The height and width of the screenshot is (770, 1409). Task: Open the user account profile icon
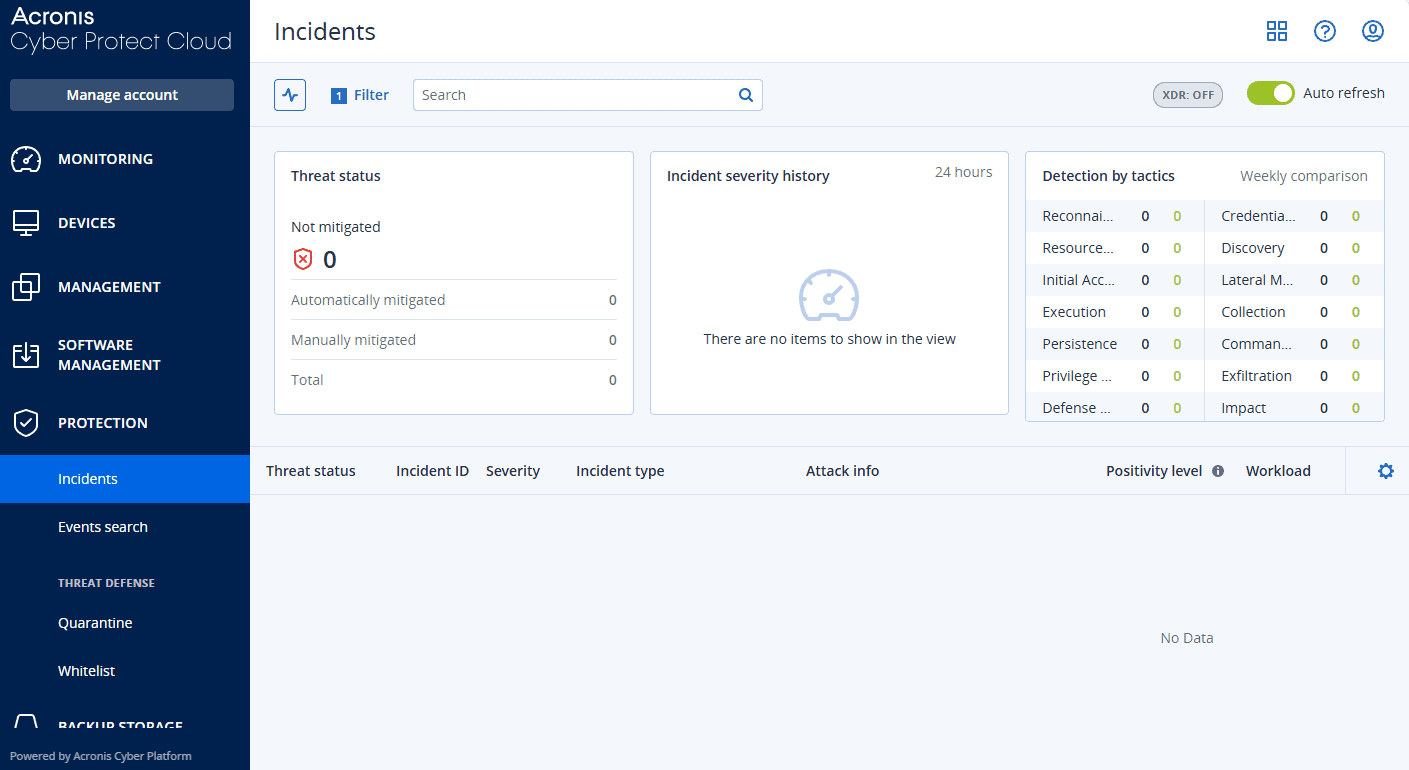[1372, 31]
